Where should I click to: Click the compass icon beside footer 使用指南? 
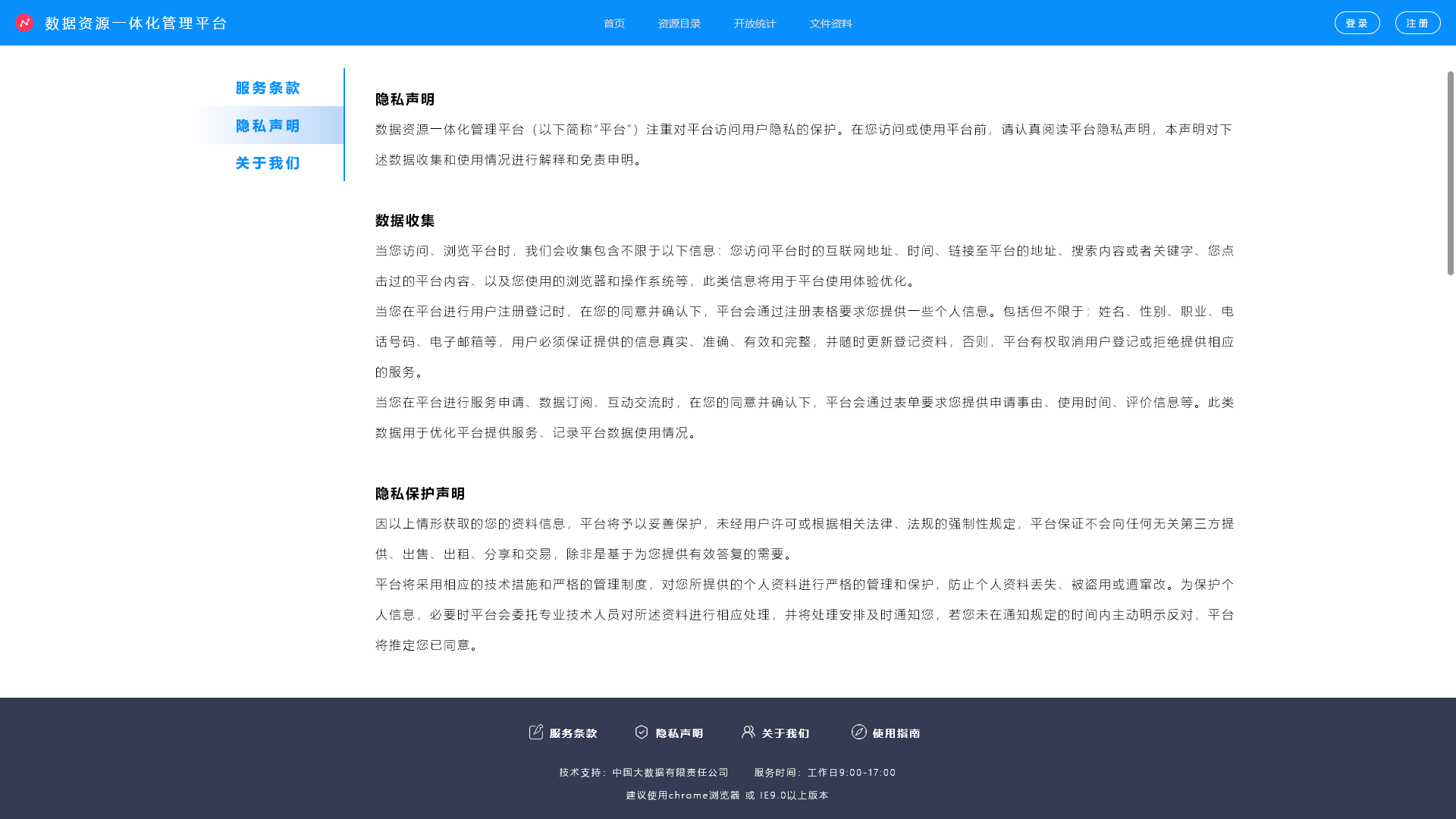click(x=859, y=732)
